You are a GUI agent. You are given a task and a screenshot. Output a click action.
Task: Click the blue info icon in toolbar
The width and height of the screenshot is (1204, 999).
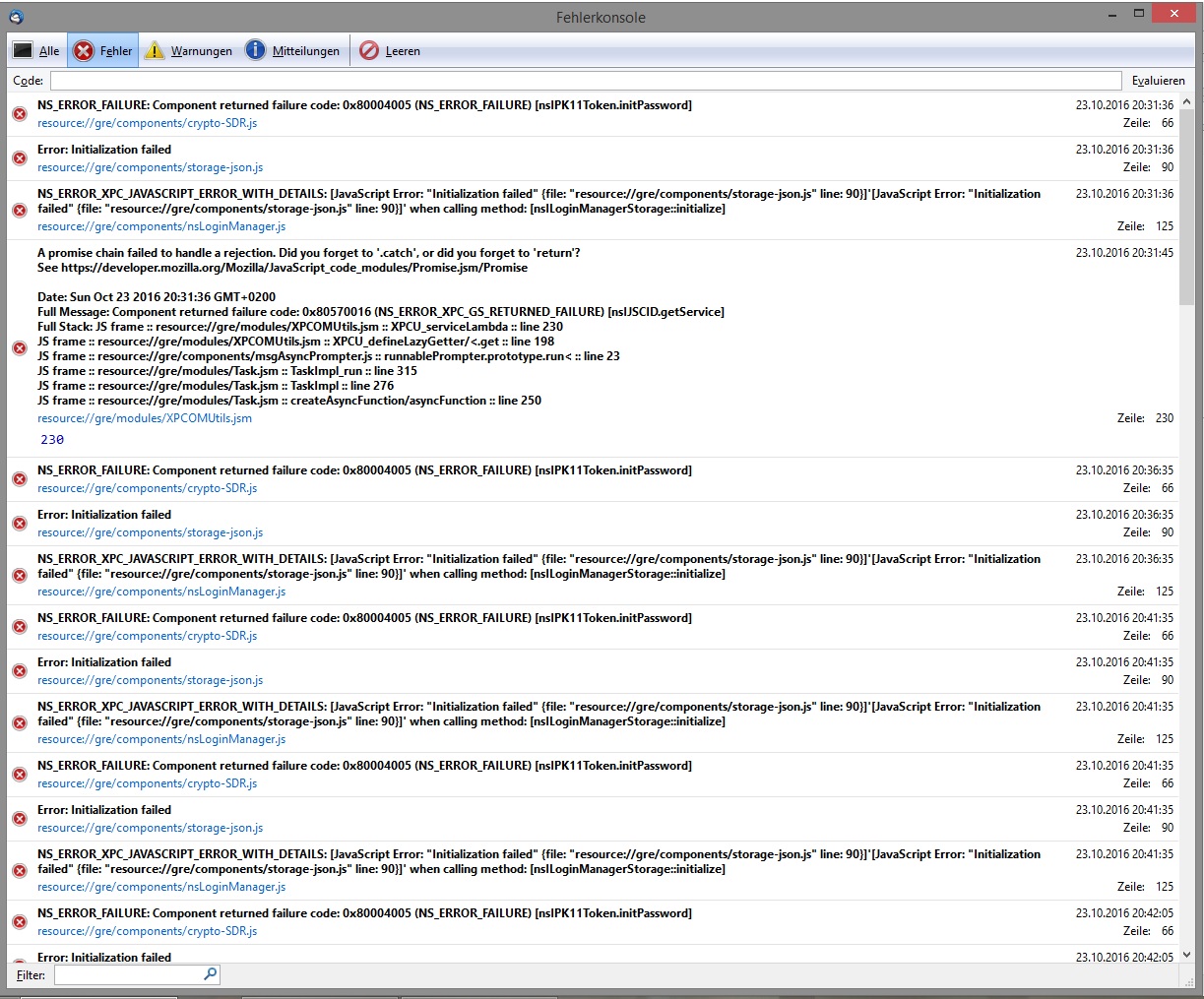point(255,50)
